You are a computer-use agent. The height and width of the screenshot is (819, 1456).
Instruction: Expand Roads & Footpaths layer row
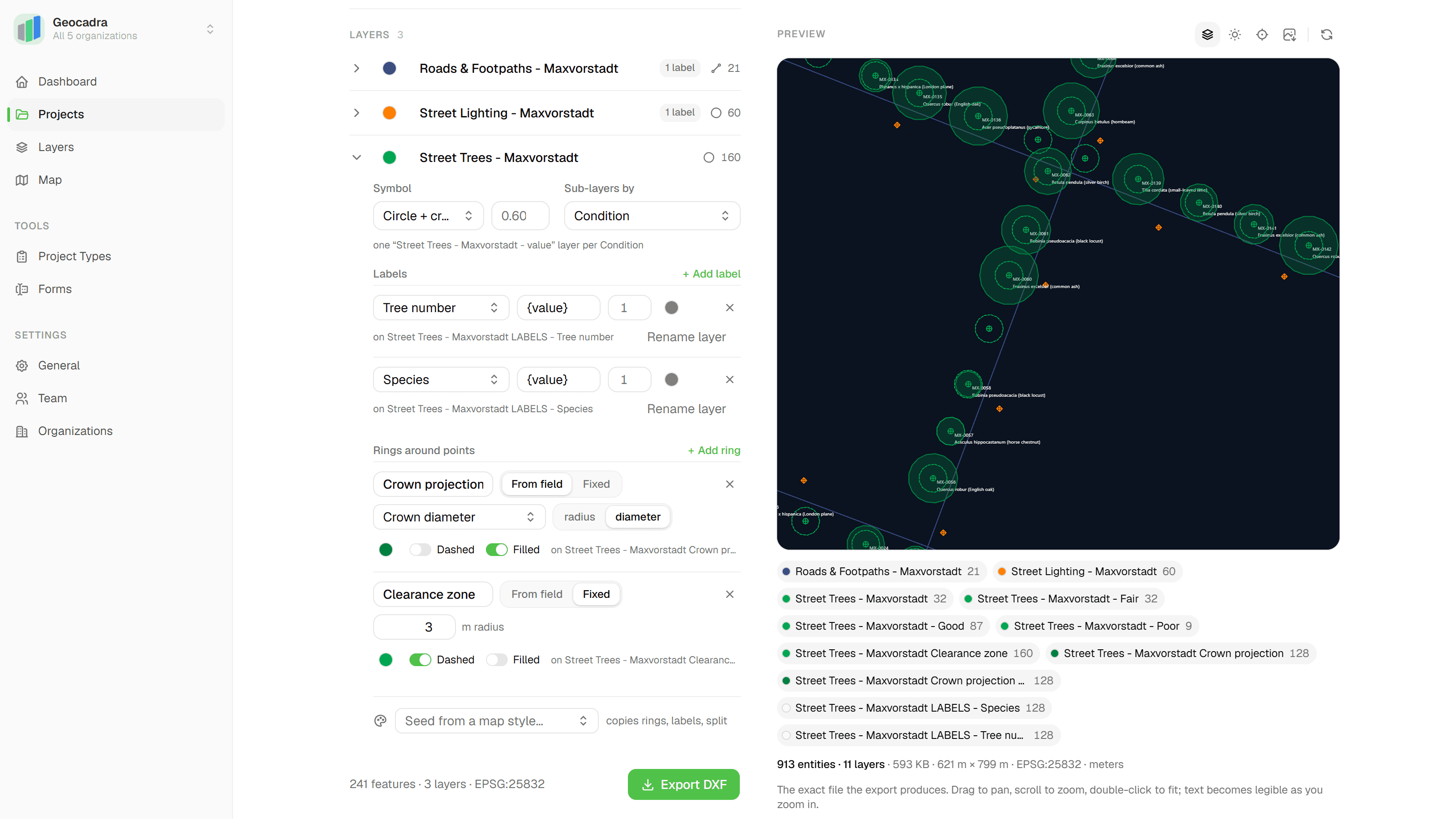(357, 68)
